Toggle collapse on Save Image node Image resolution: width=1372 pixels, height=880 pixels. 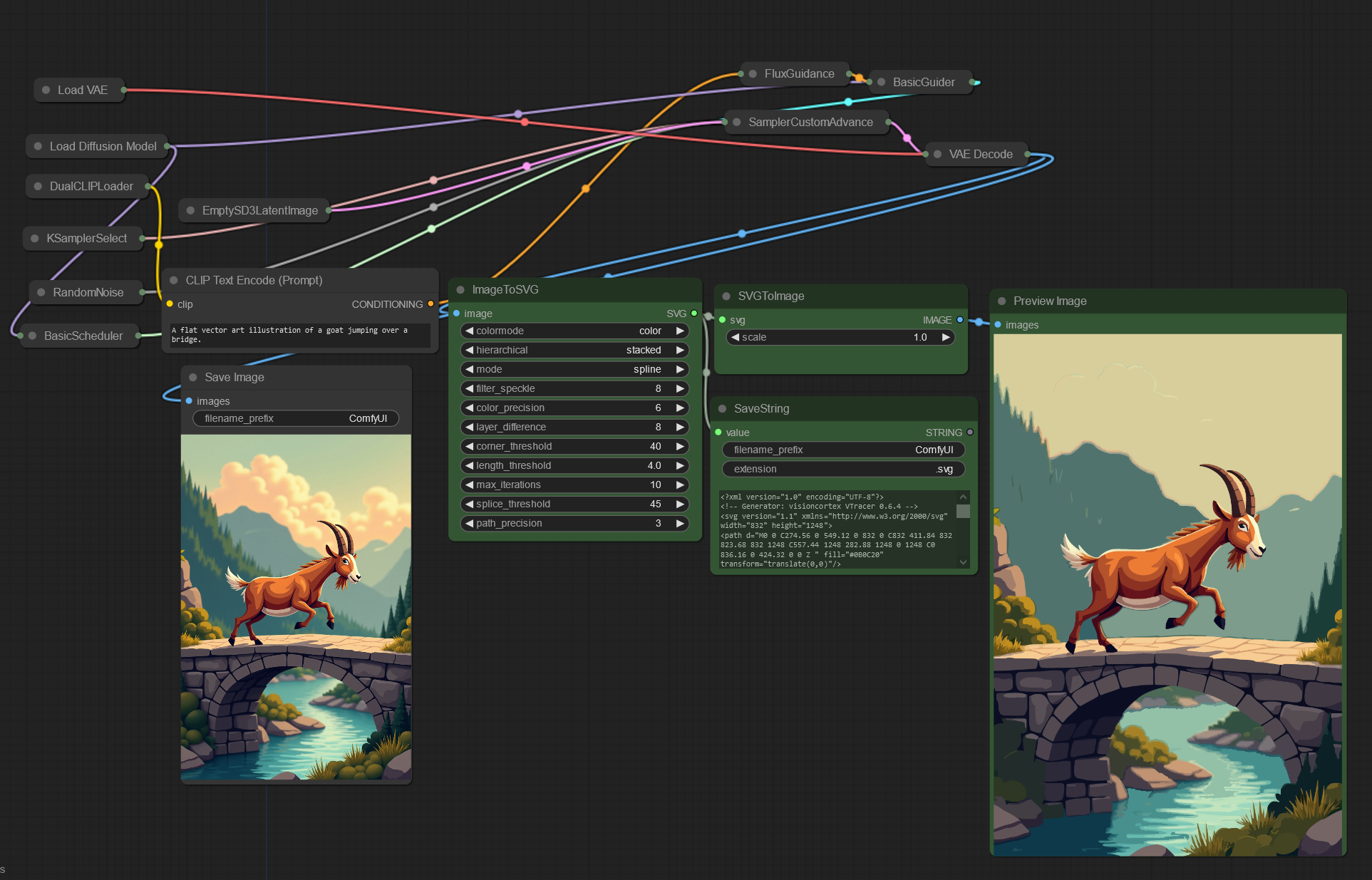[193, 377]
